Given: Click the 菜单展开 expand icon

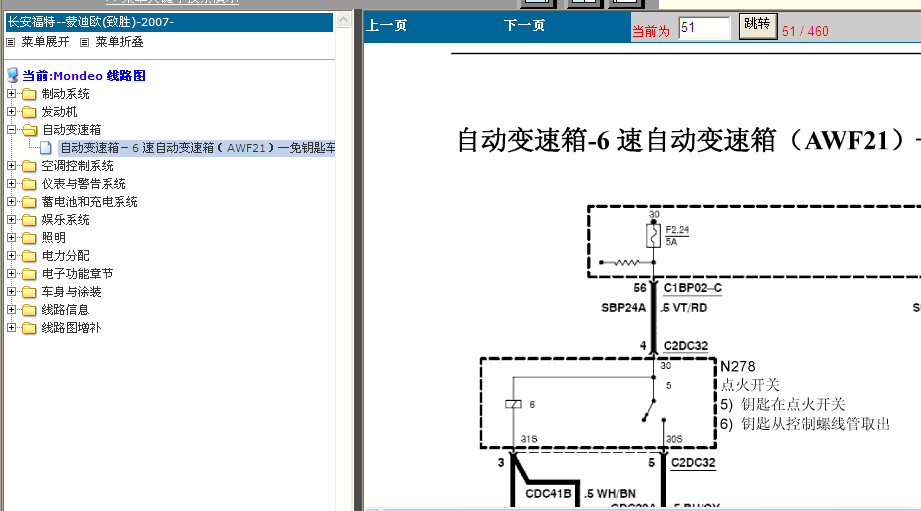Looking at the screenshot, I should [x=10, y=42].
